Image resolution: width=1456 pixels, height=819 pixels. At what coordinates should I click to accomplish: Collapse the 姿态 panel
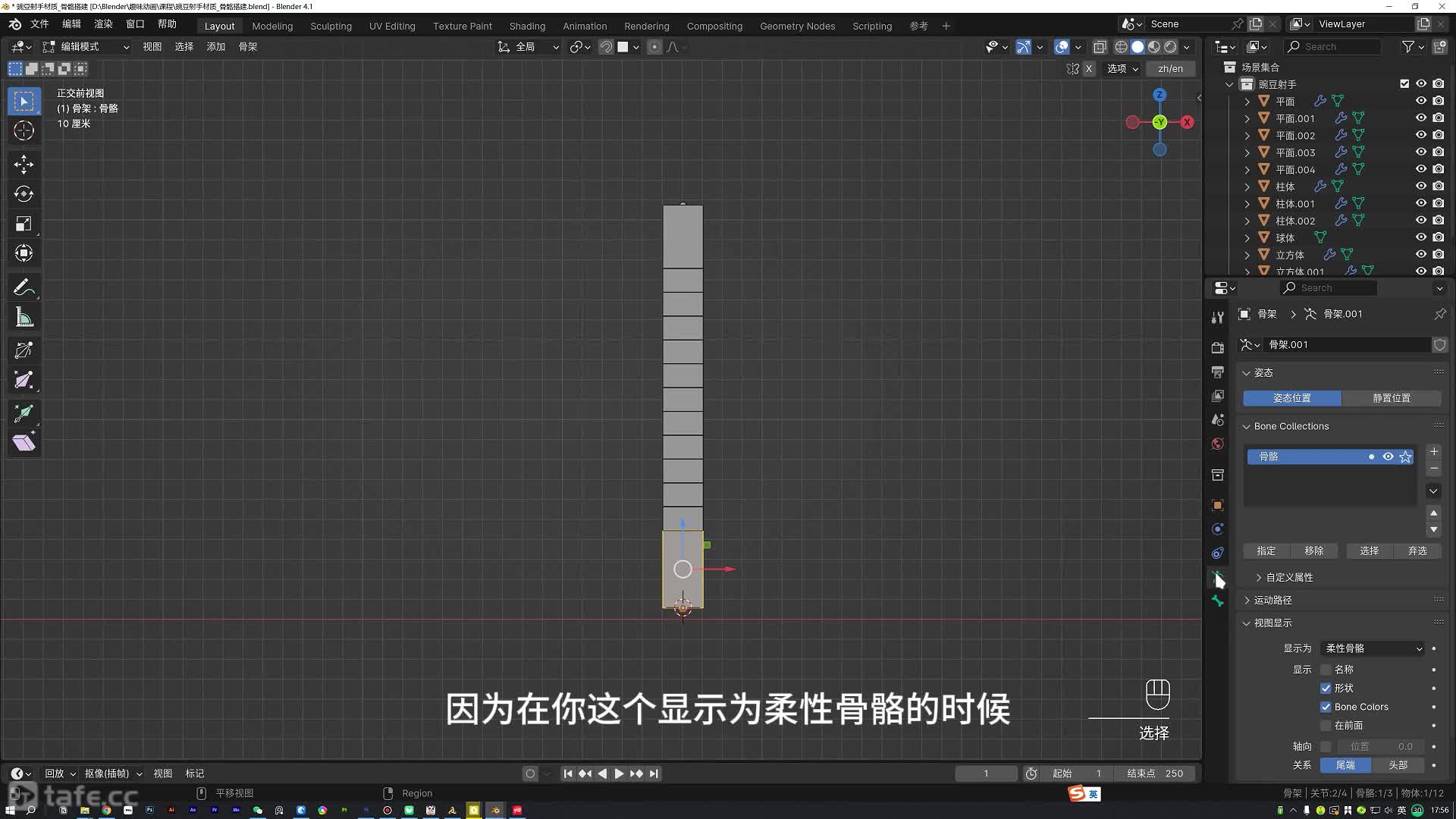1246,373
